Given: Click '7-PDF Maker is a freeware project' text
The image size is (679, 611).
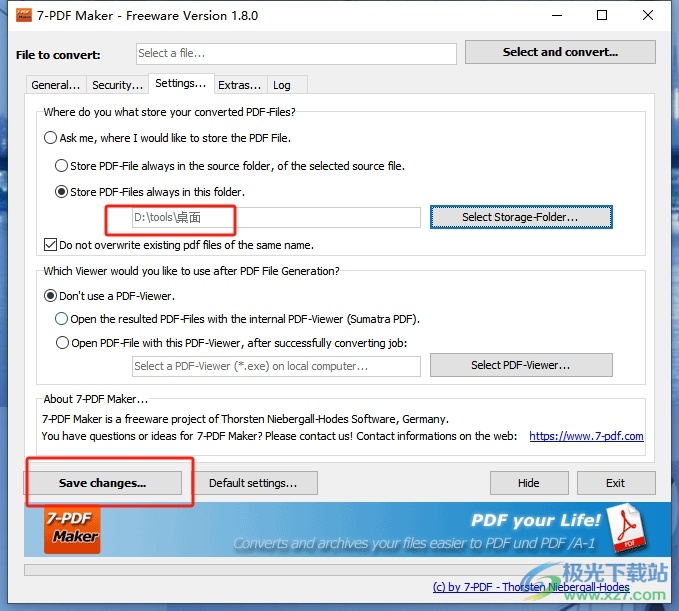Looking at the screenshot, I should 245,419.
